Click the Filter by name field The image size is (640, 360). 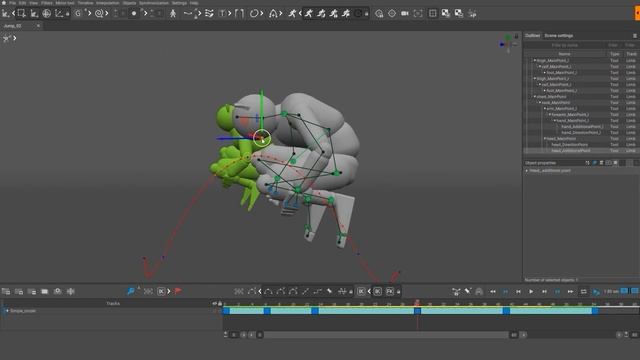tap(565, 45)
